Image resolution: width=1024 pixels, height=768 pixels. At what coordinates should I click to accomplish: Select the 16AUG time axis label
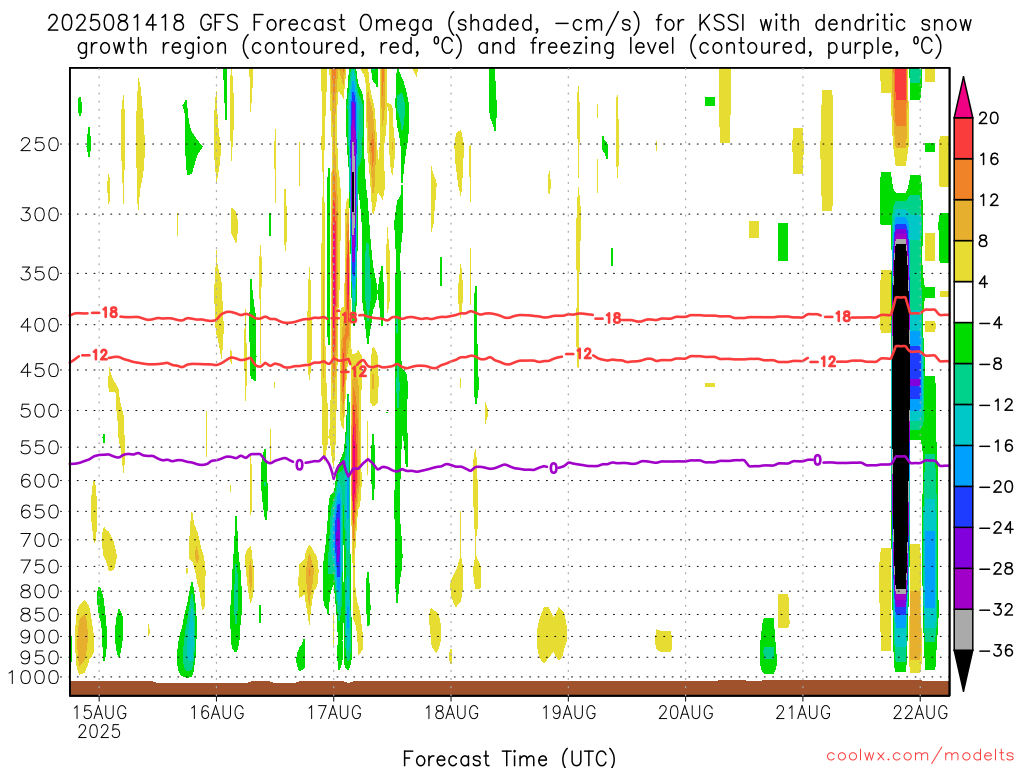[x=217, y=712]
